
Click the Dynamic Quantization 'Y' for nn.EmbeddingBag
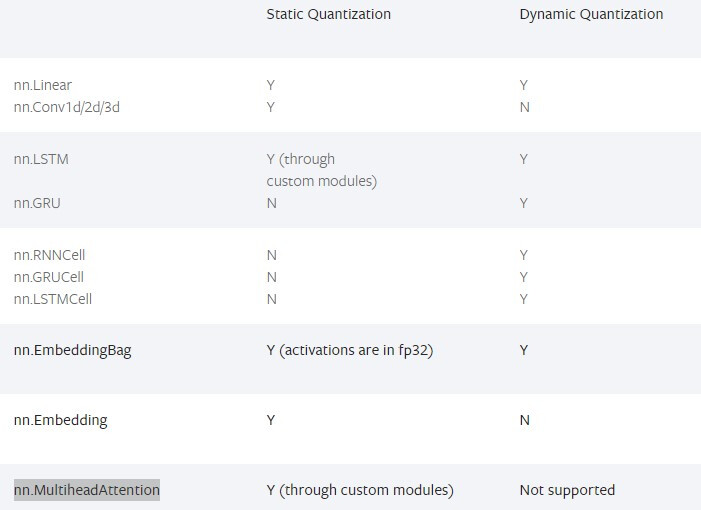(x=524, y=350)
